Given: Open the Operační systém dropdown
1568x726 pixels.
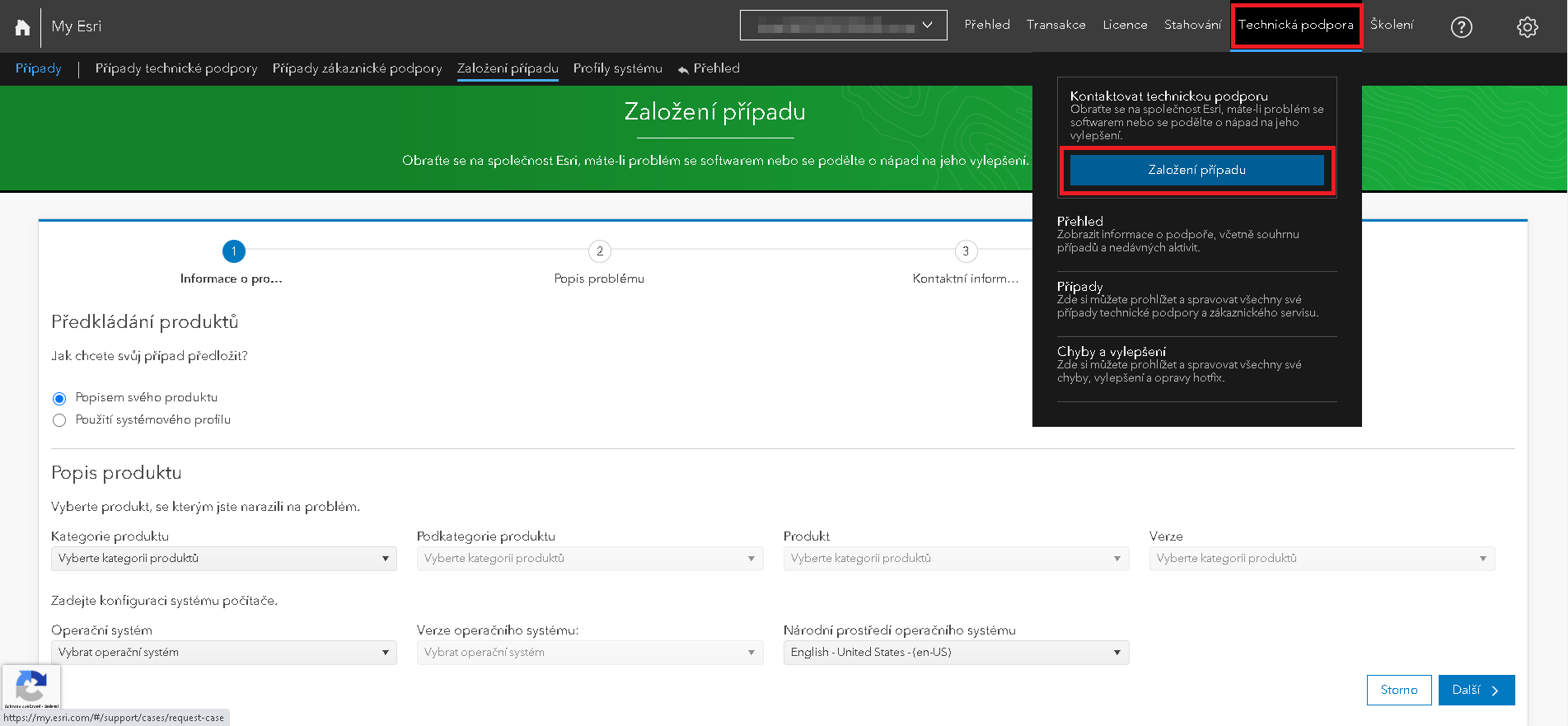Looking at the screenshot, I should point(223,653).
